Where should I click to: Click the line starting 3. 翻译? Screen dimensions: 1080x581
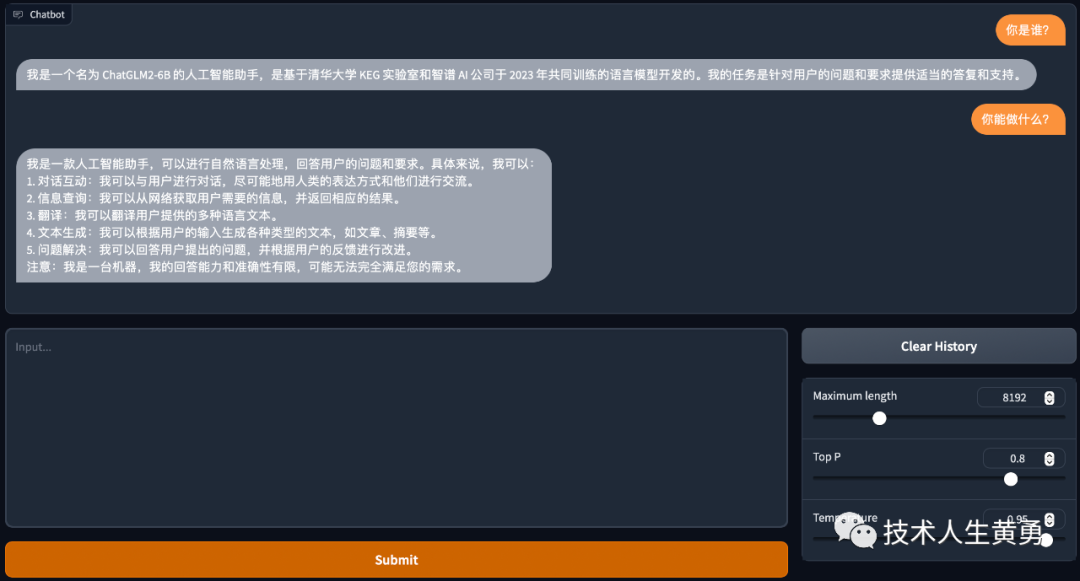click(153, 215)
